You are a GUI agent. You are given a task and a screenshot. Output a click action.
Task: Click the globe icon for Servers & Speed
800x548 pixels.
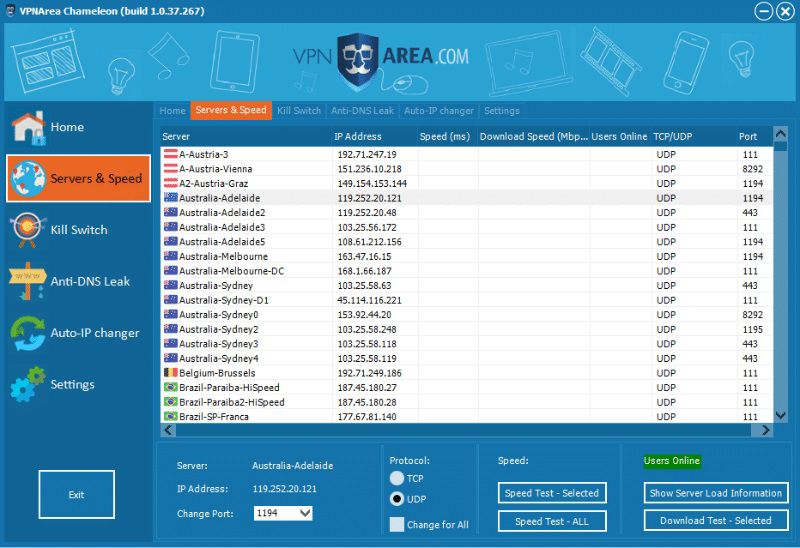pos(28,179)
